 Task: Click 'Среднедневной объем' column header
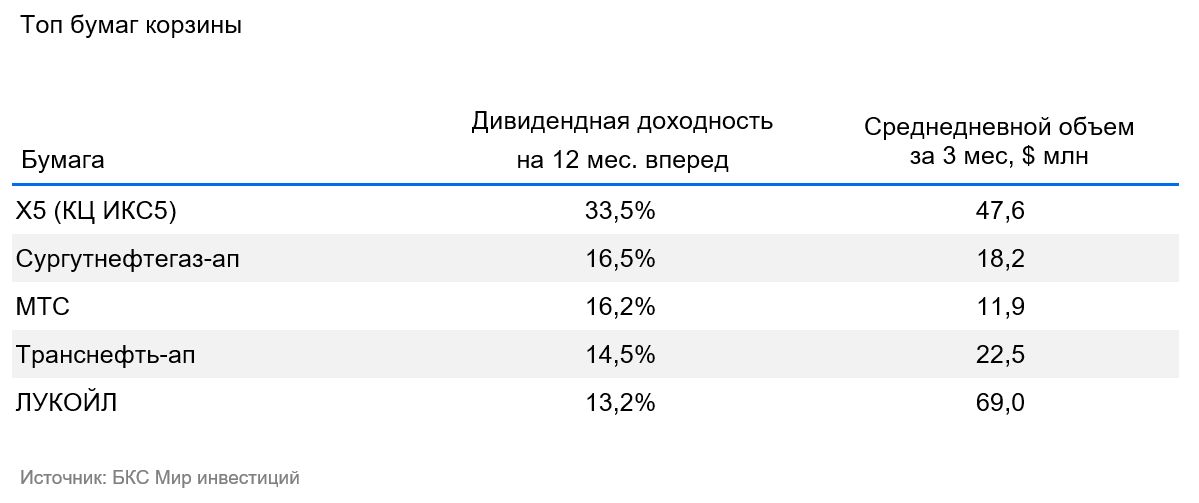[999, 141]
